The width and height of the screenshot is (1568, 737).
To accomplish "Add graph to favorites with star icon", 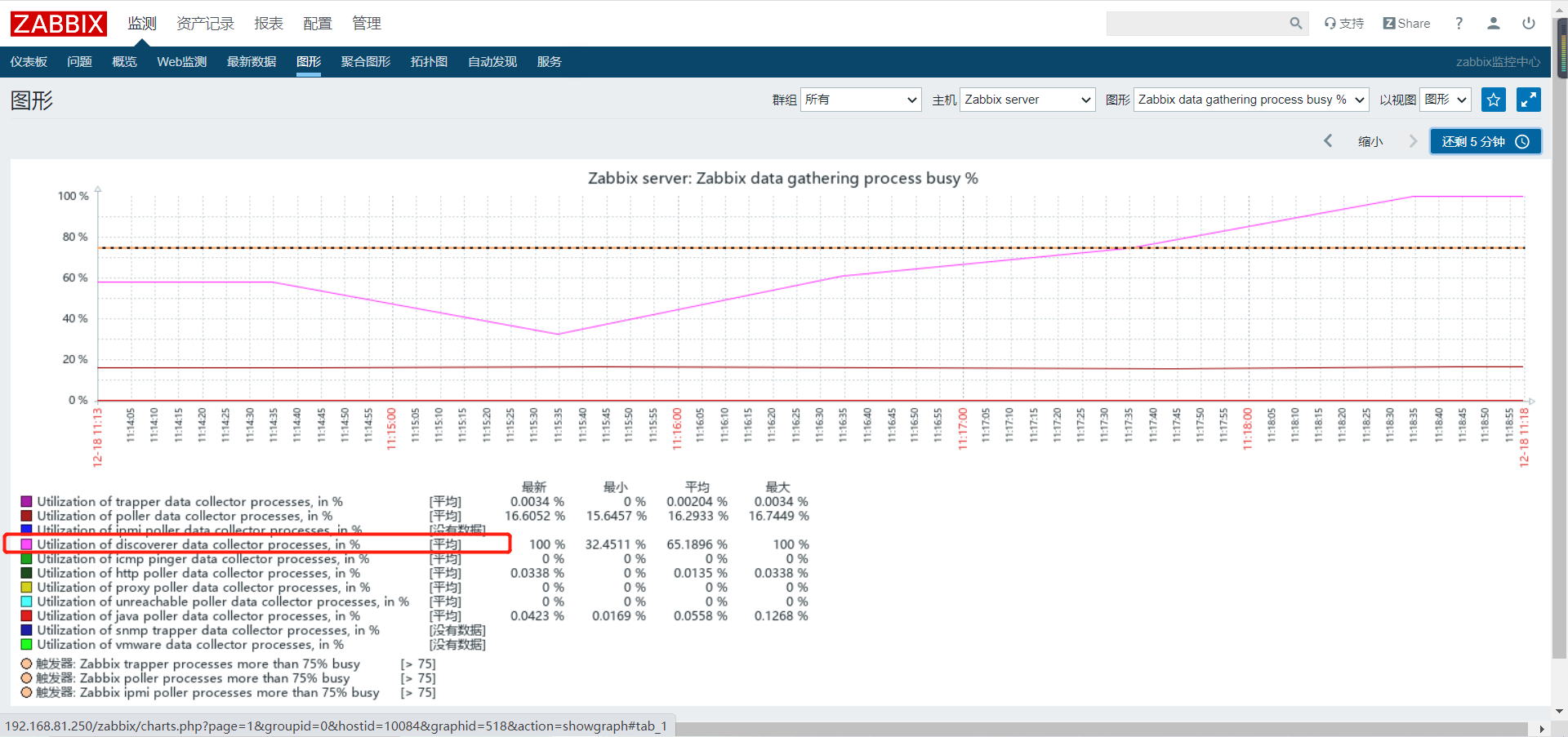I will point(1494,100).
